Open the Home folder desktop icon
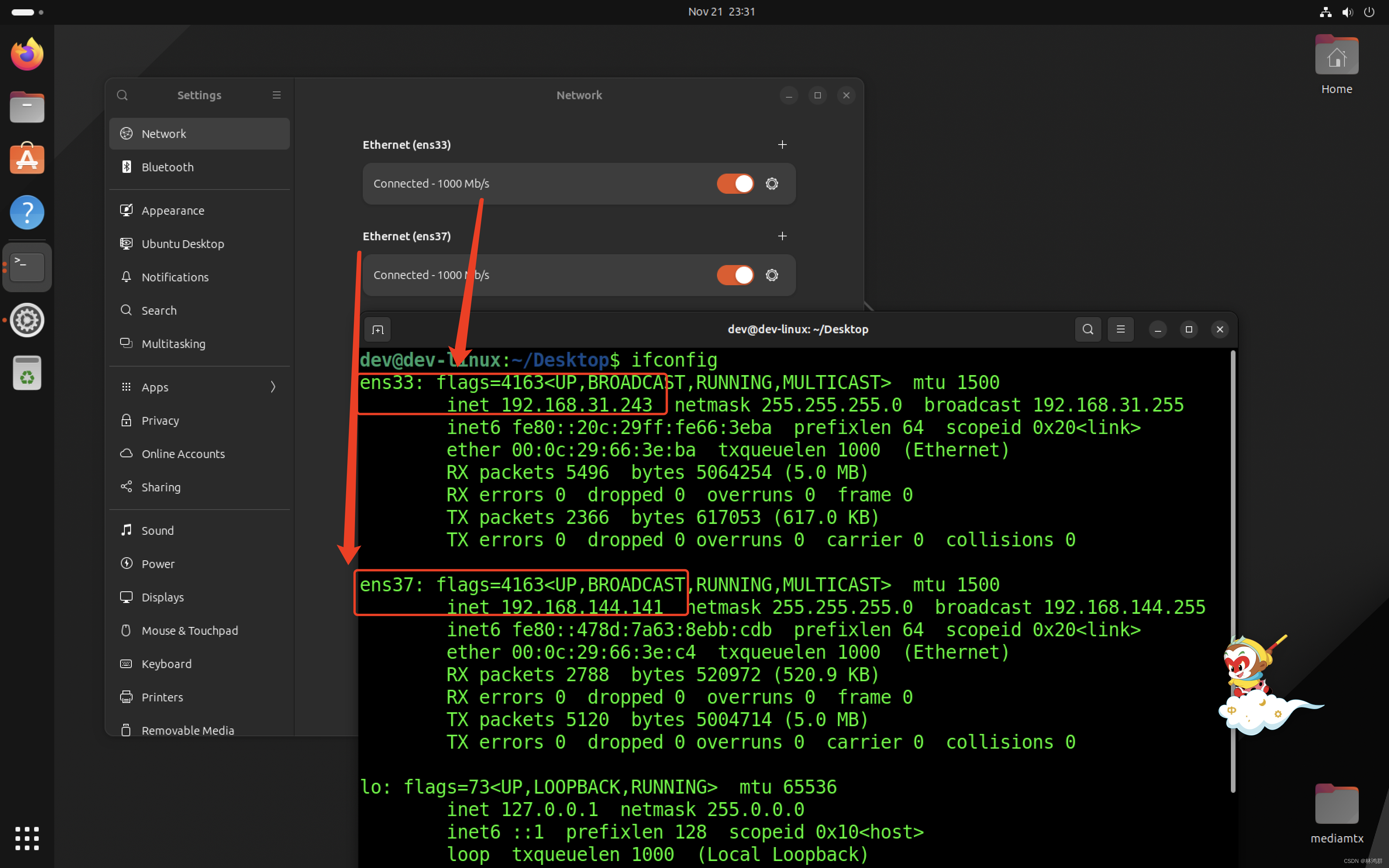Screen dimensions: 1389x868 [1336, 65]
